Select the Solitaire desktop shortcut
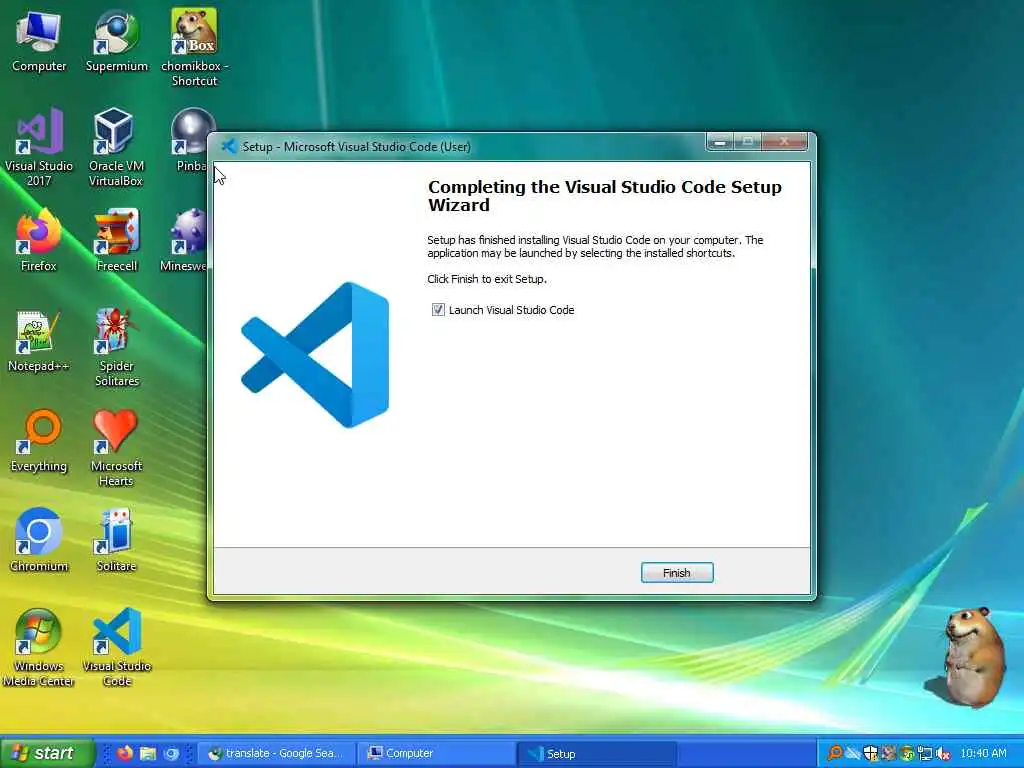The width and height of the screenshot is (1024, 768). click(x=116, y=541)
